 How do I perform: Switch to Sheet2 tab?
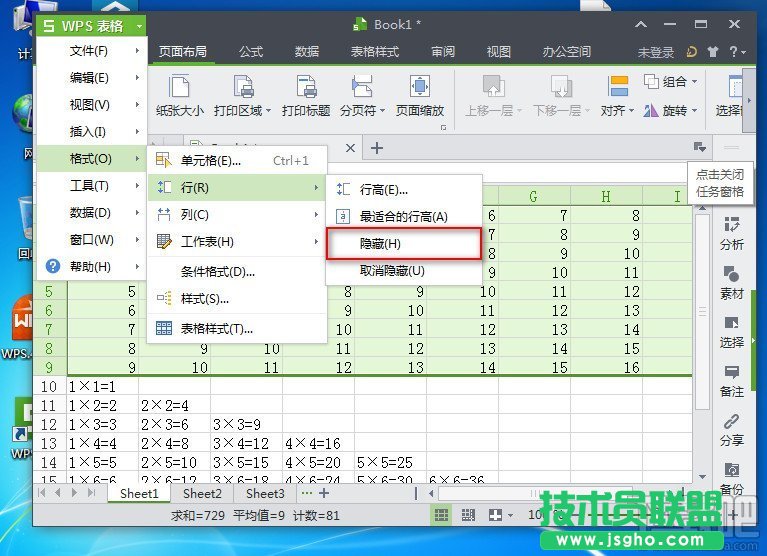202,493
